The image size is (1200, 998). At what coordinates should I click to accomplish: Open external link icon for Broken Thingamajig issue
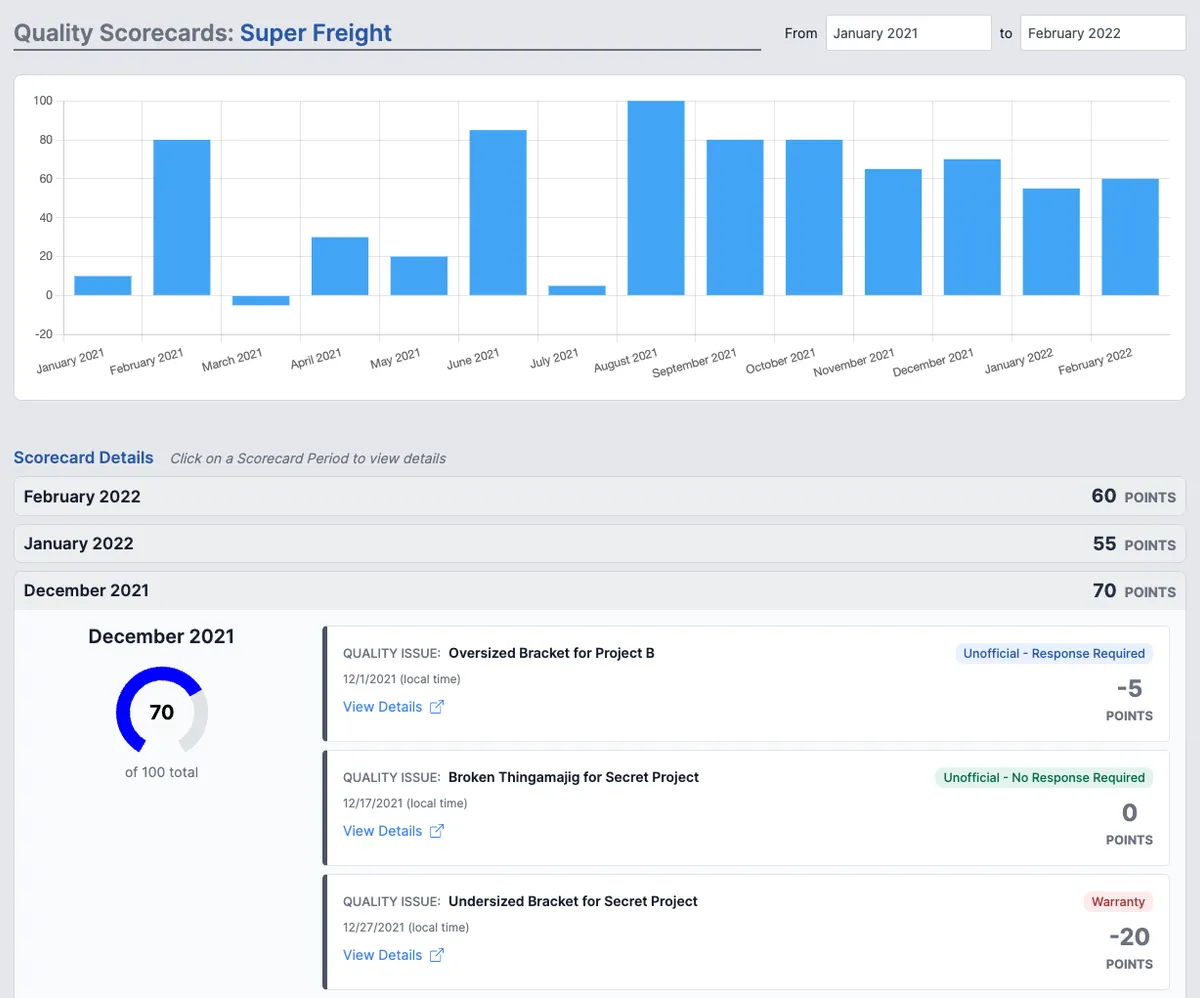click(x=436, y=831)
